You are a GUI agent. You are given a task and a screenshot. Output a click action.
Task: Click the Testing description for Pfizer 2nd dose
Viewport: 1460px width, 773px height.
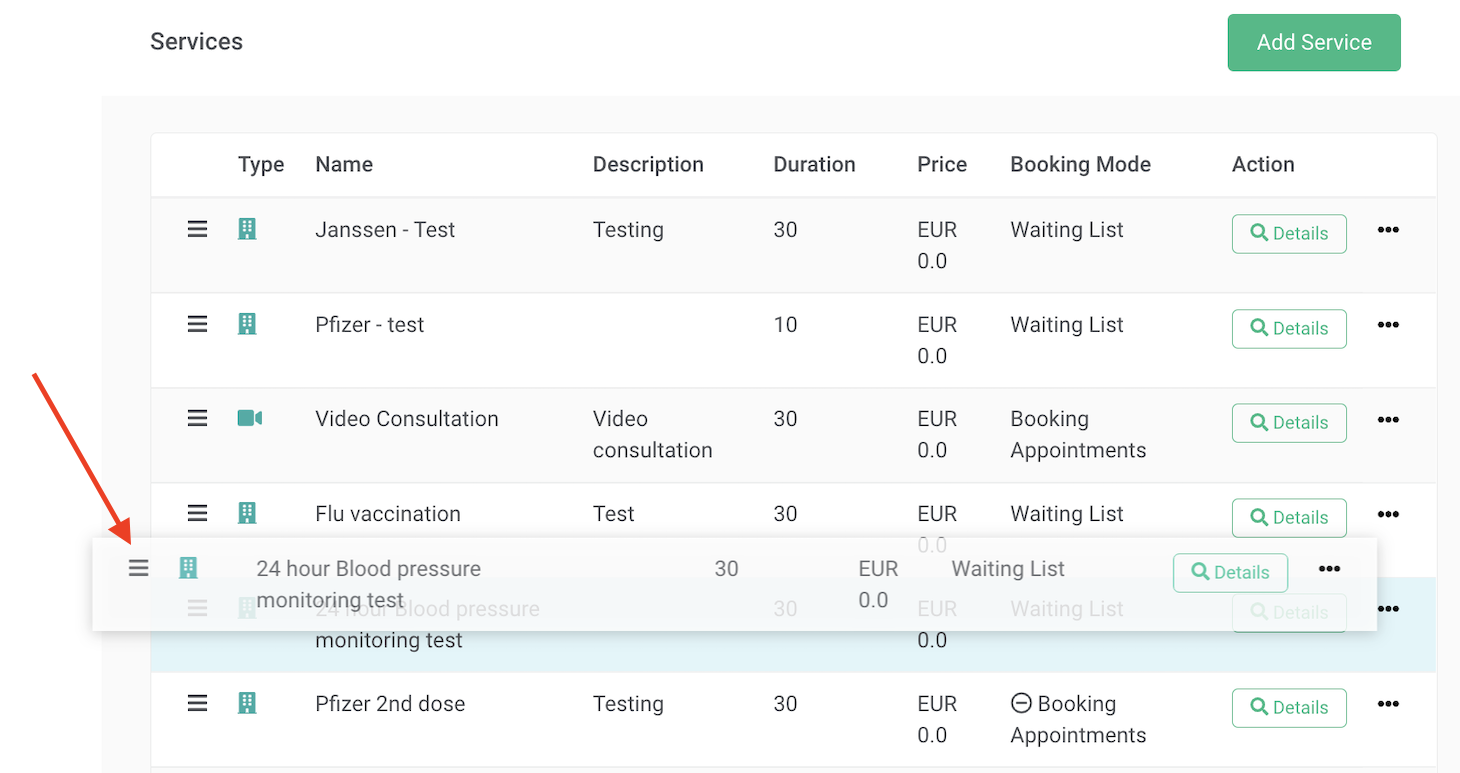(628, 703)
